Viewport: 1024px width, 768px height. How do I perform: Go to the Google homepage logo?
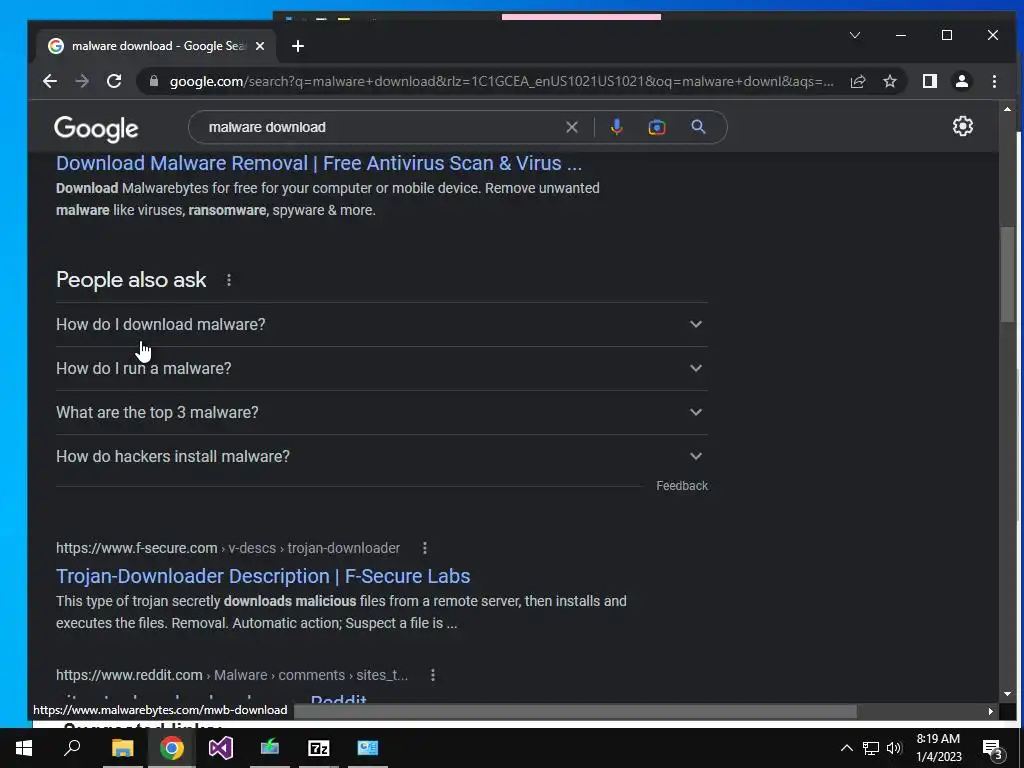click(97, 129)
